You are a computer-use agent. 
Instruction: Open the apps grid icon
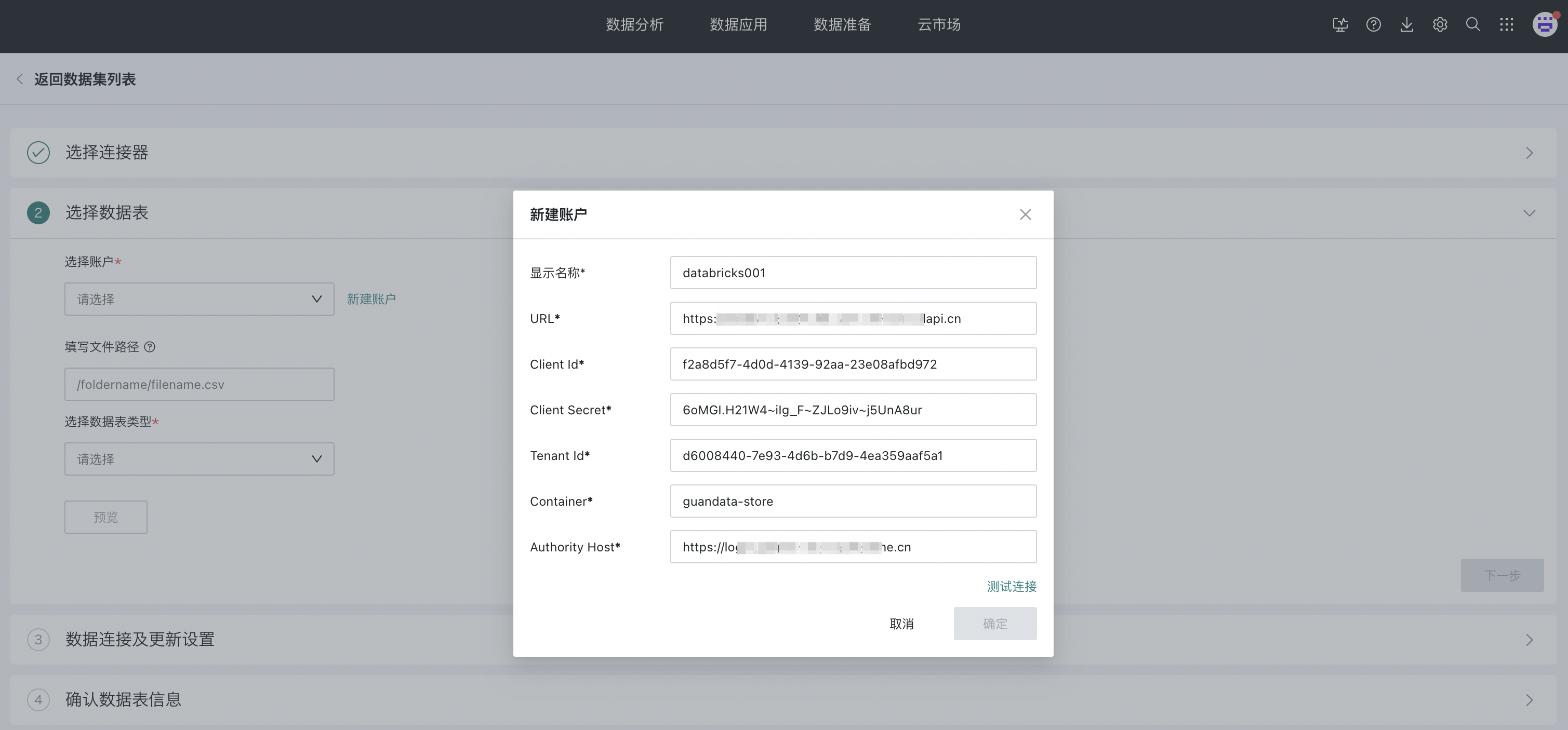pos(1507,25)
